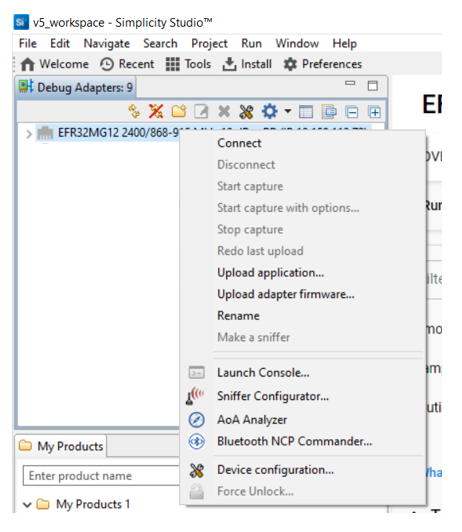Image resolution: width=462 pixels, height=532 pixels.
Task: Click the AoA Analyzer compass icon
Action: (196, 420)
